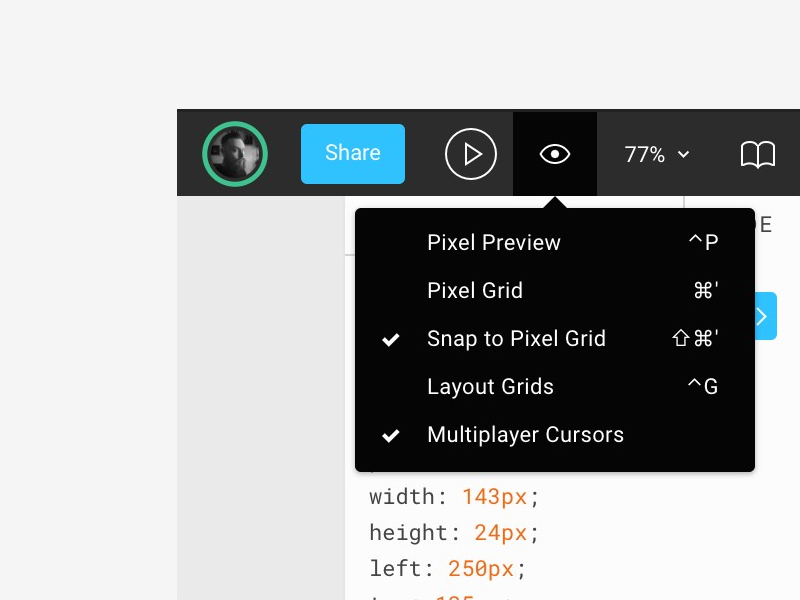
Task: Expand the view options menu arrow notch
Action: [555, 200]
